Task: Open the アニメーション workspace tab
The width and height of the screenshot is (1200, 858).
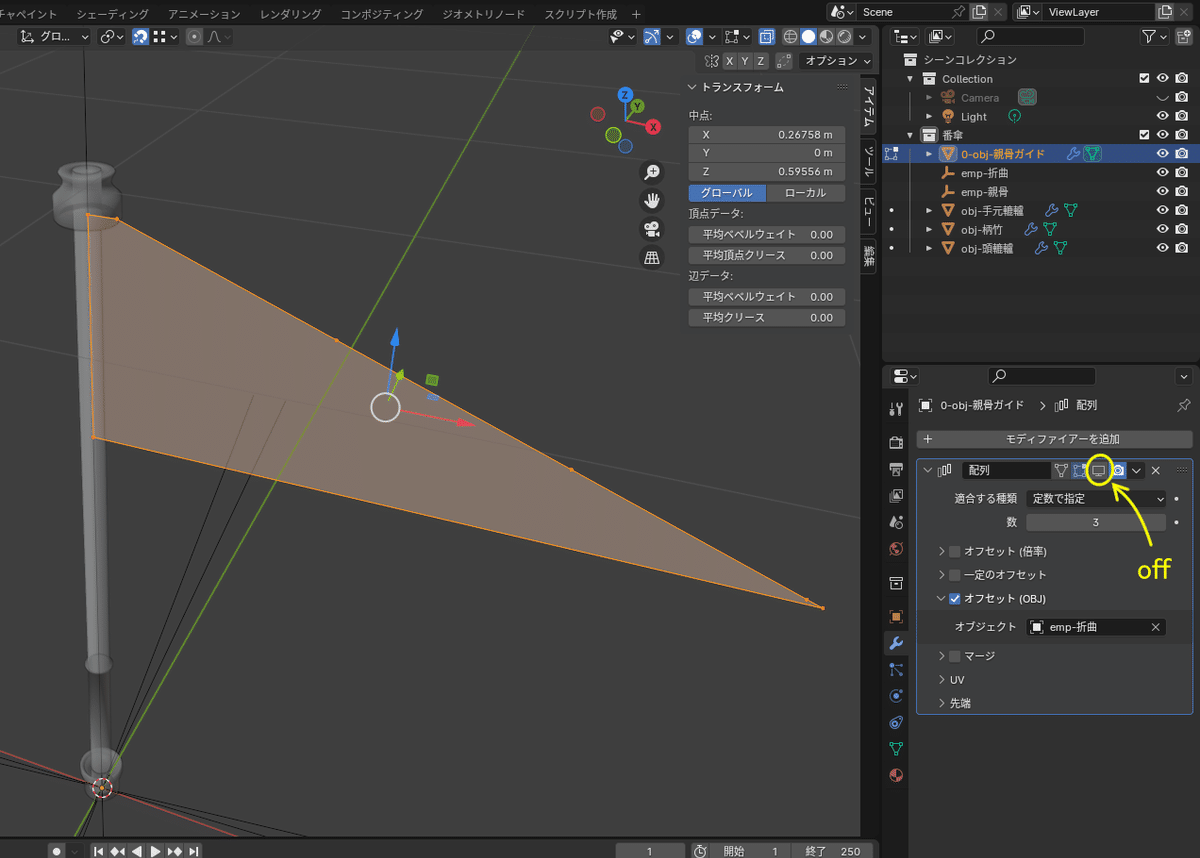Action: tap(204, 14)
